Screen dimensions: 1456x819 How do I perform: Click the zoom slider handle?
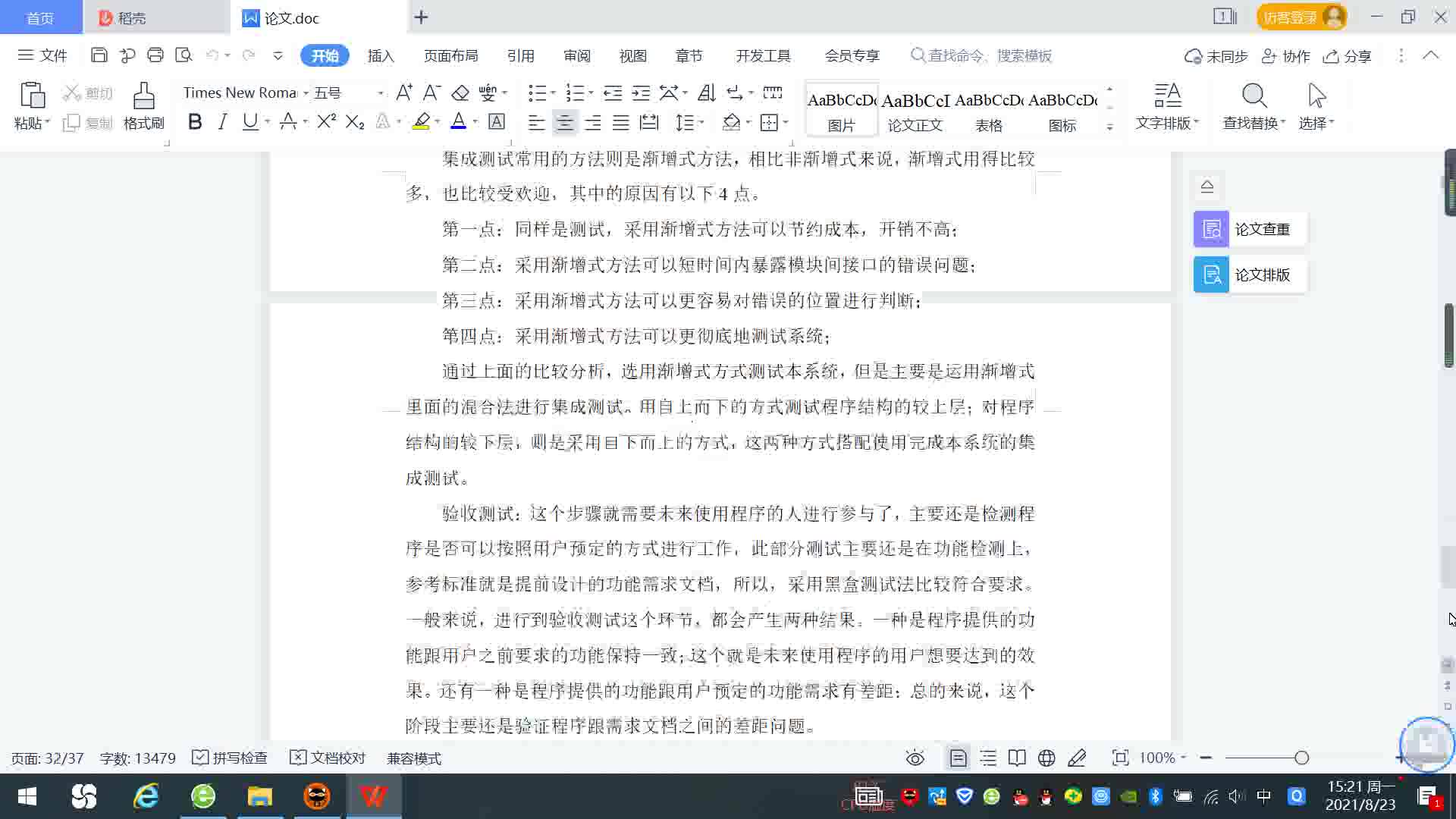pyautogui.click(x=1301, y=758)
